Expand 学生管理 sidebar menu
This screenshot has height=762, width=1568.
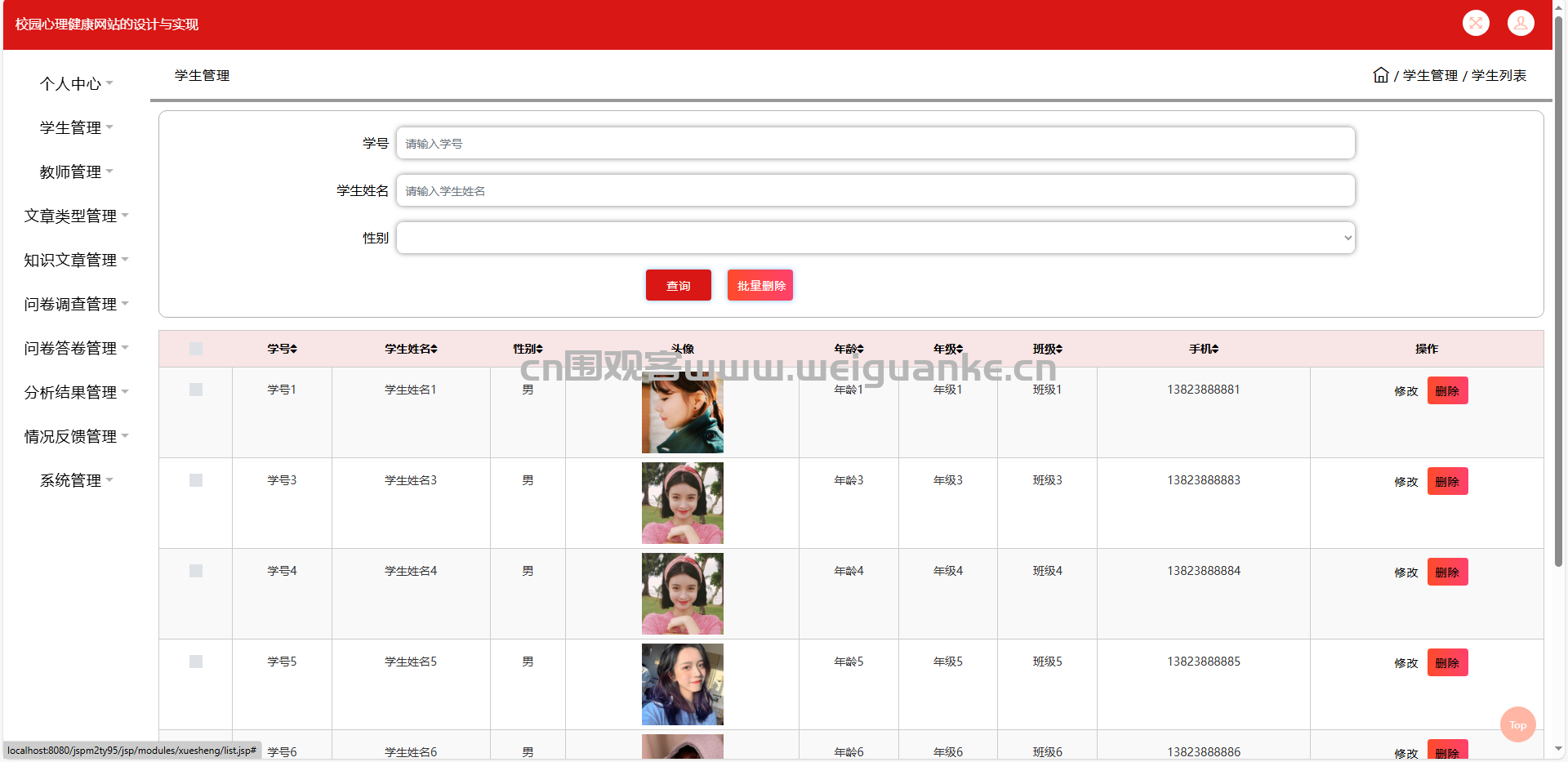coord(76,127)
